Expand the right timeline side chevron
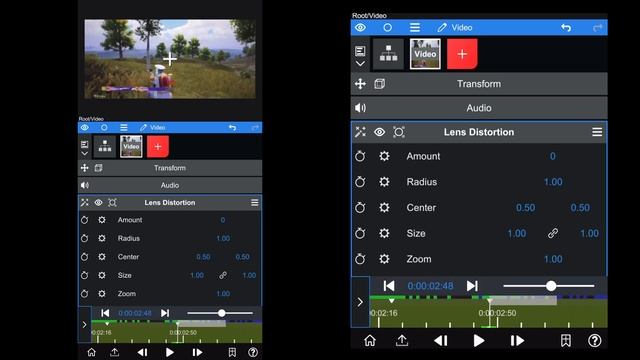 [x=360, y=302]
